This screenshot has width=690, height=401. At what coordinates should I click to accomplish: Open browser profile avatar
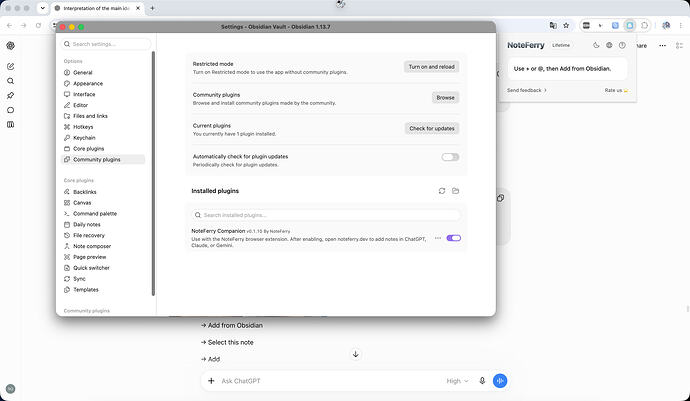click(666, 26)
